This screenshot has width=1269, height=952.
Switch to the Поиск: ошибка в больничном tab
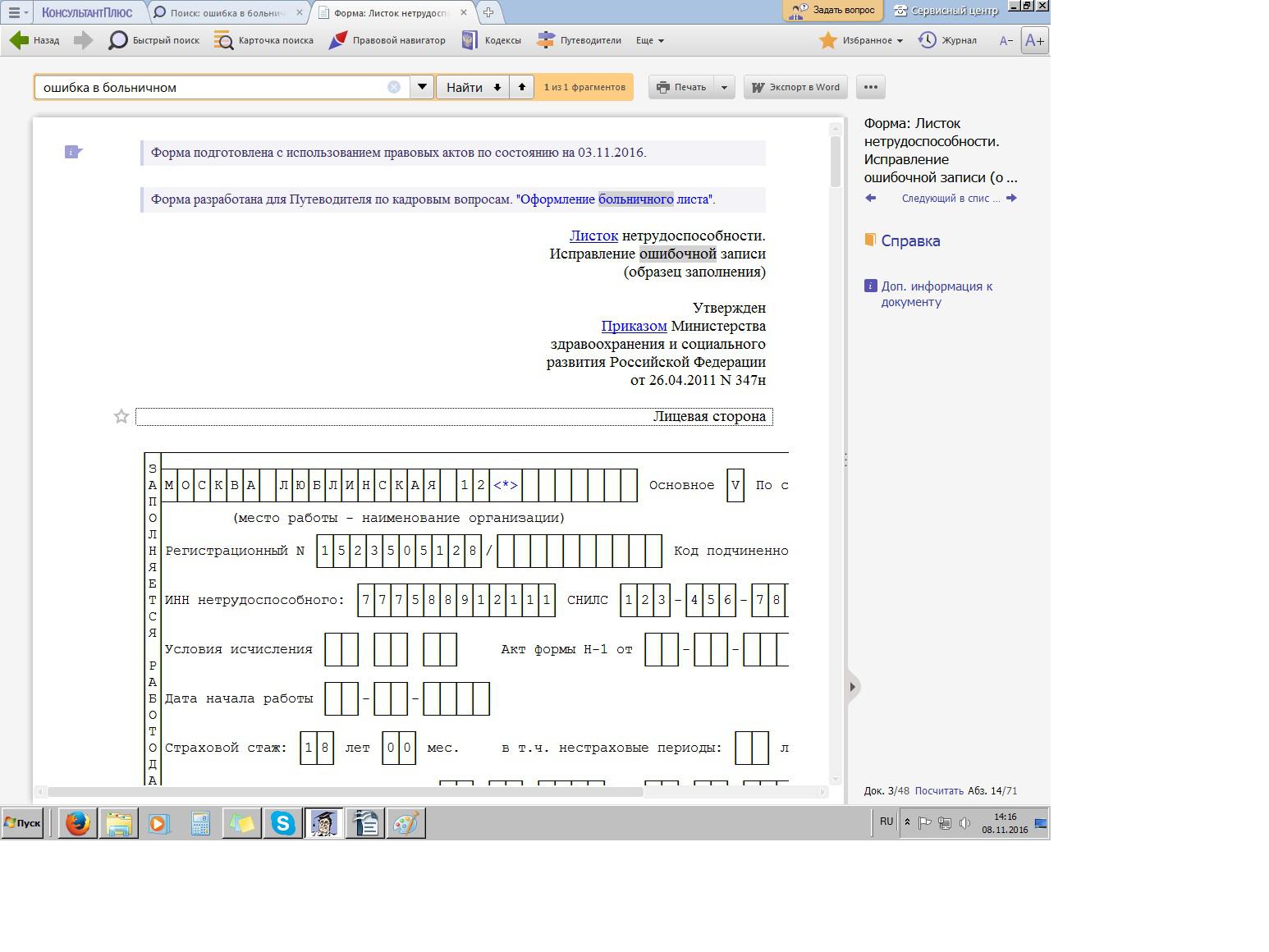coord(227,12)
